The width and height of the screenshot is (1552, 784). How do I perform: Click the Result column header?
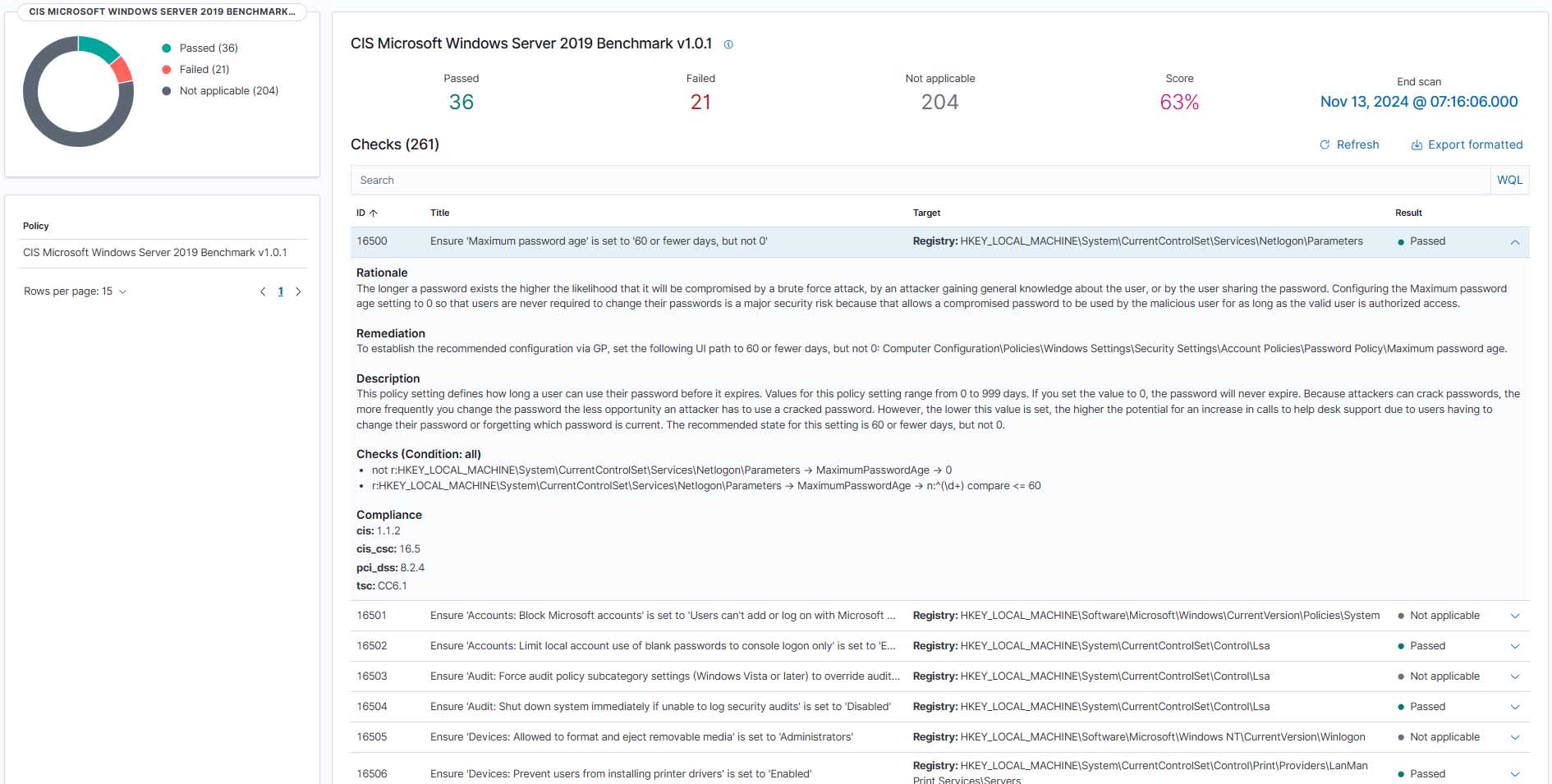coord(1408,213)
